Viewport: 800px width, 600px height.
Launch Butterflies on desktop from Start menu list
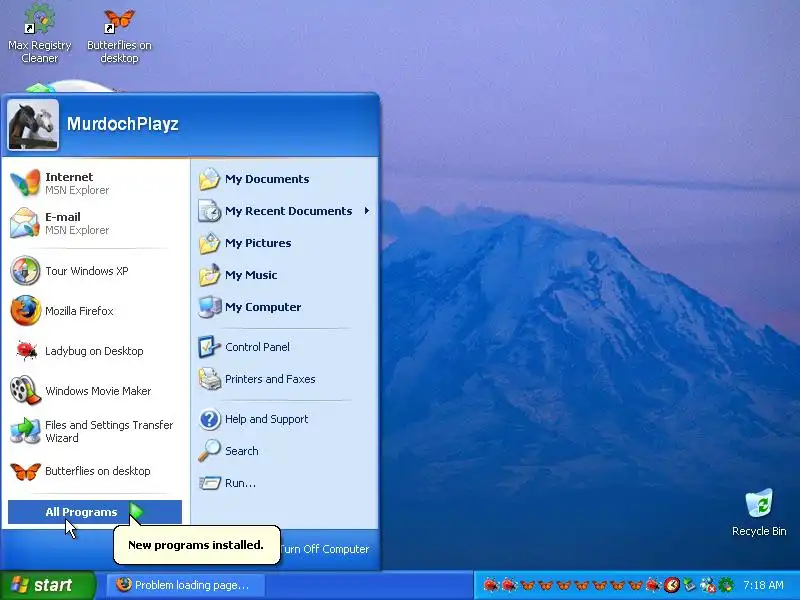tap(95, 471)
